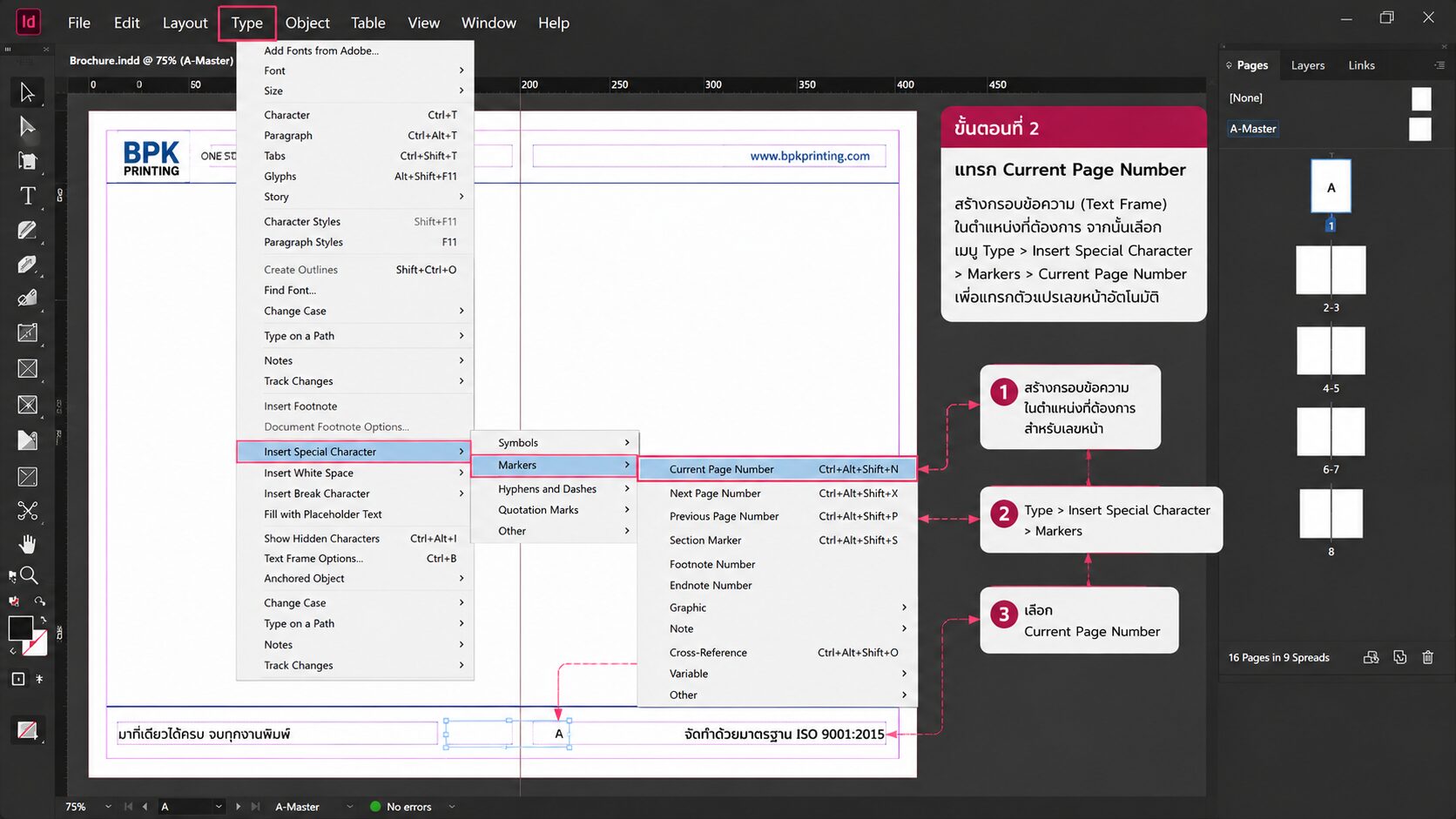Switch to the Hand tool

pyautogui.click(x=27, y=545)
